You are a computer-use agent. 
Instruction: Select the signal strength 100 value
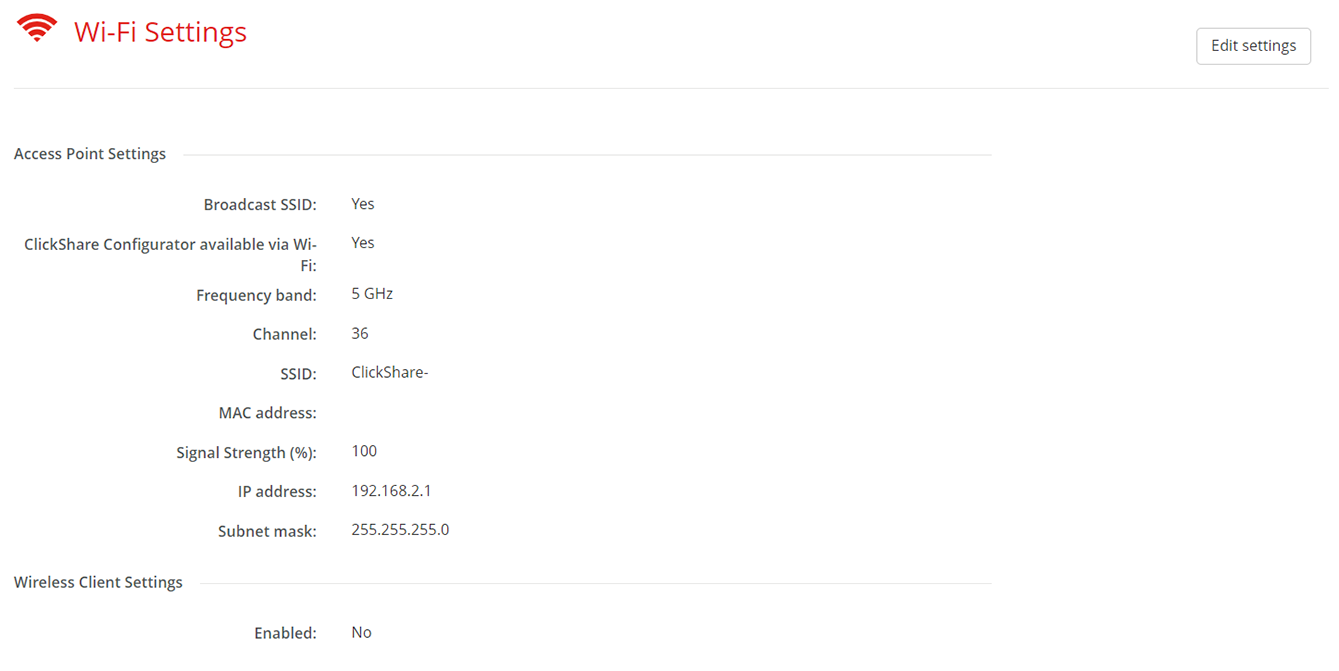coord(364,451)
